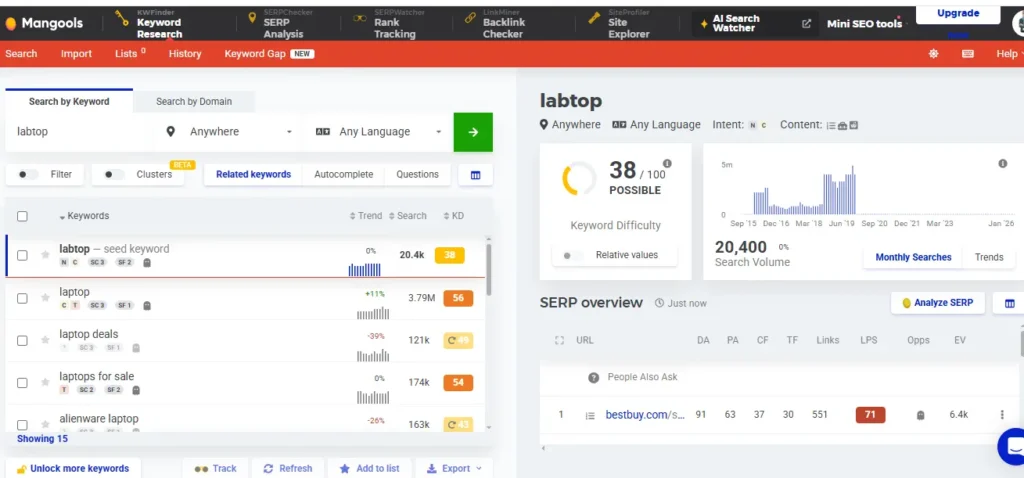Click the People Also Ask question icon

594,377
